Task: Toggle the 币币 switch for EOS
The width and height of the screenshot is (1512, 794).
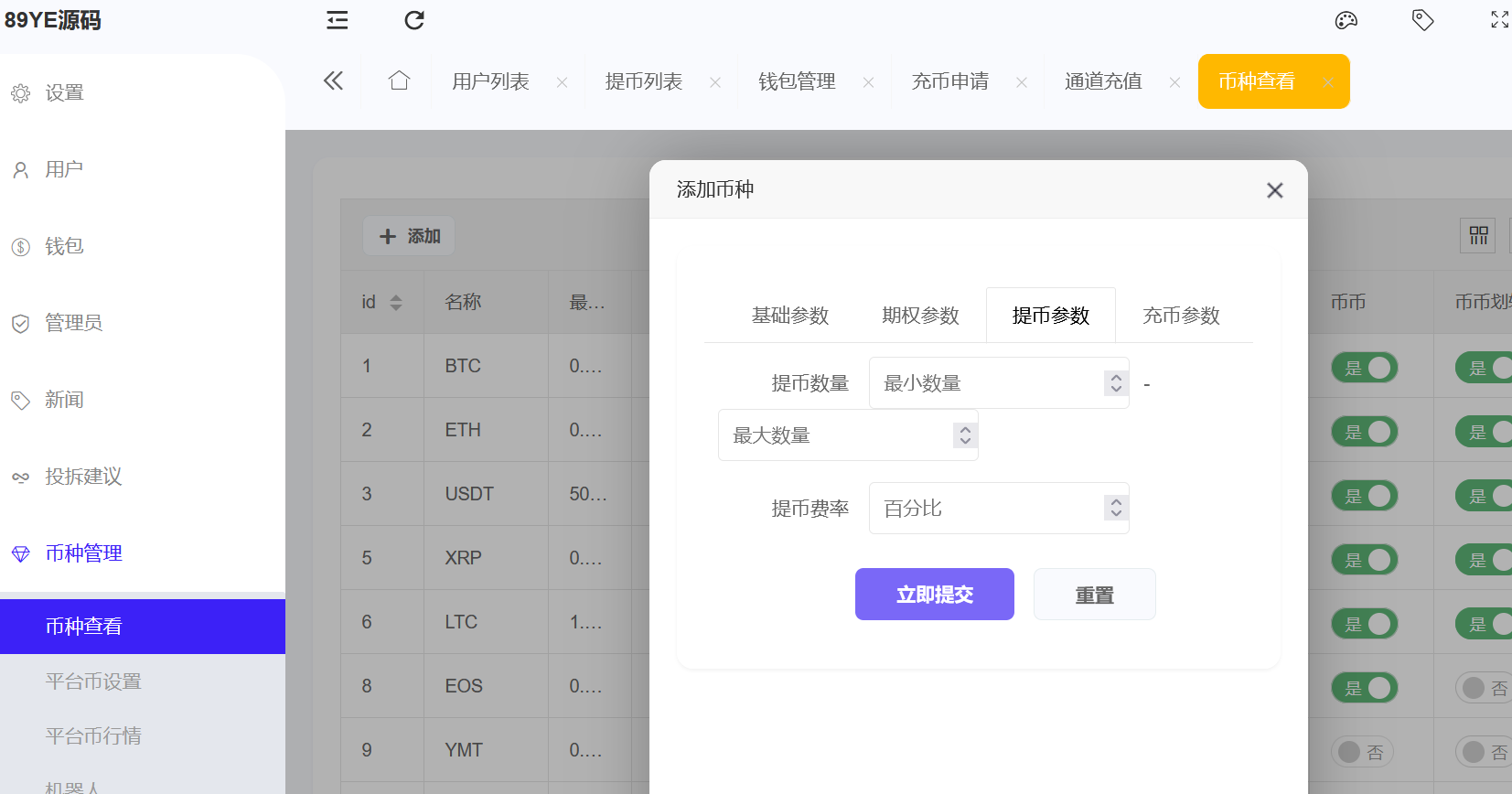Action: [1364, 688]
